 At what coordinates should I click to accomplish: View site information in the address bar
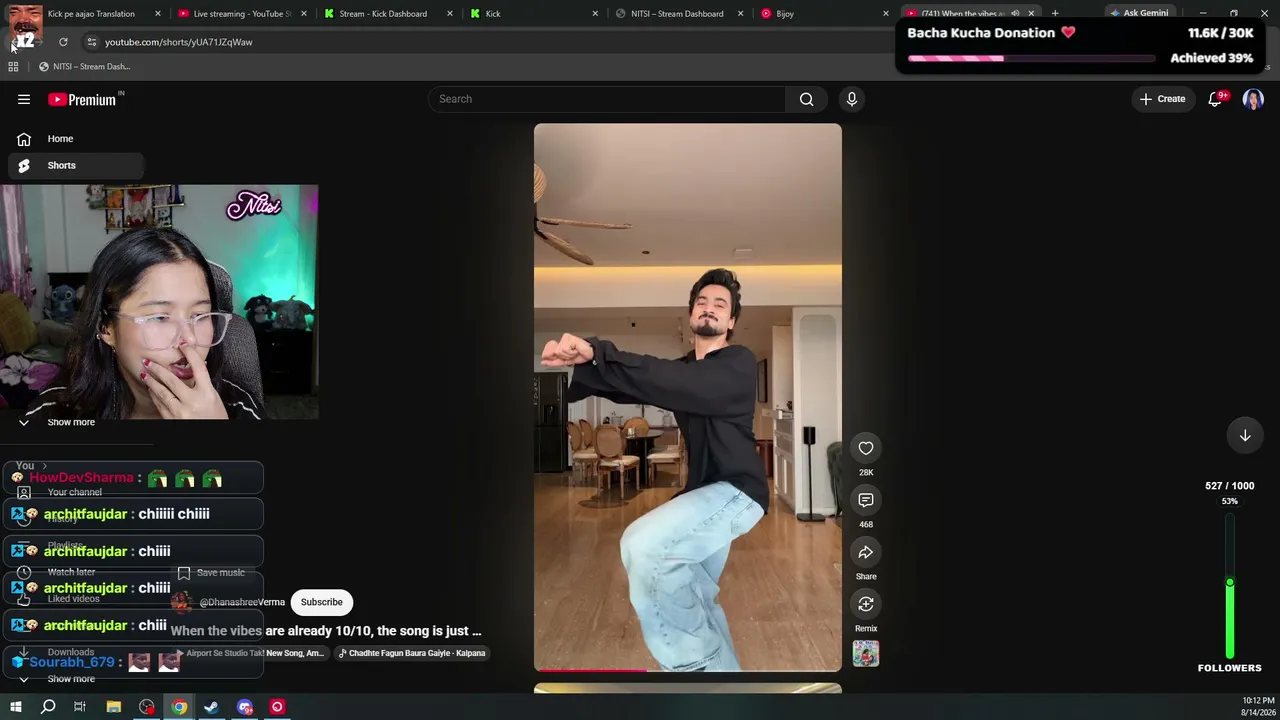click(x=91, y=42)
